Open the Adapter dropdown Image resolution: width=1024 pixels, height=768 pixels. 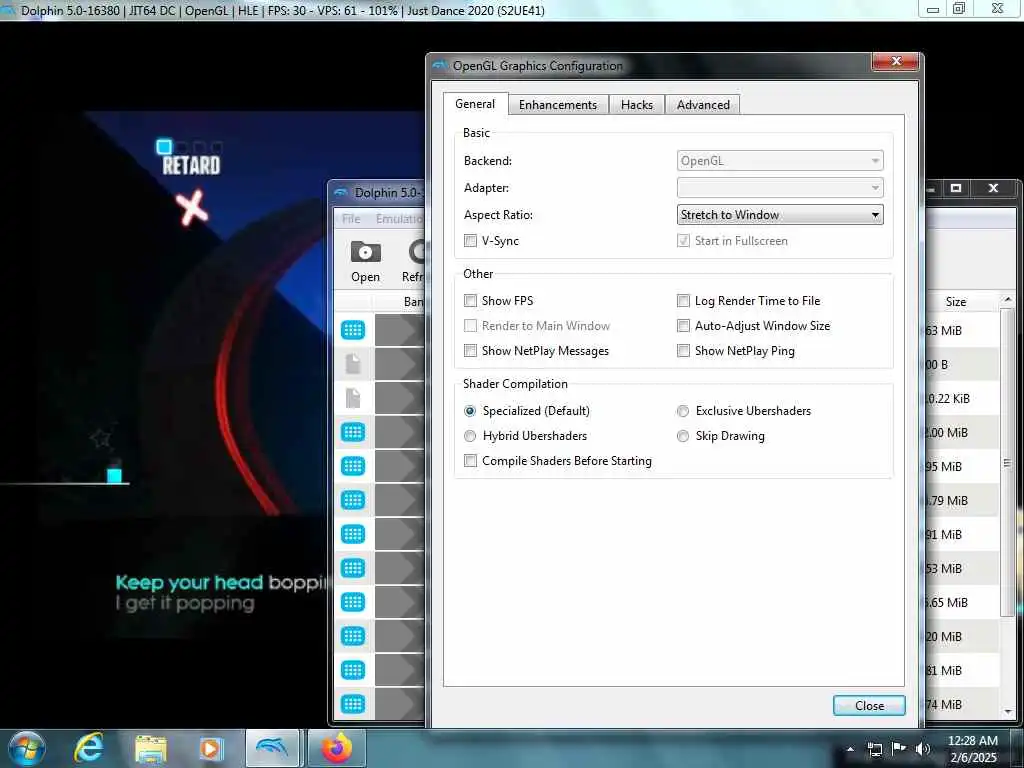(780, 188)
